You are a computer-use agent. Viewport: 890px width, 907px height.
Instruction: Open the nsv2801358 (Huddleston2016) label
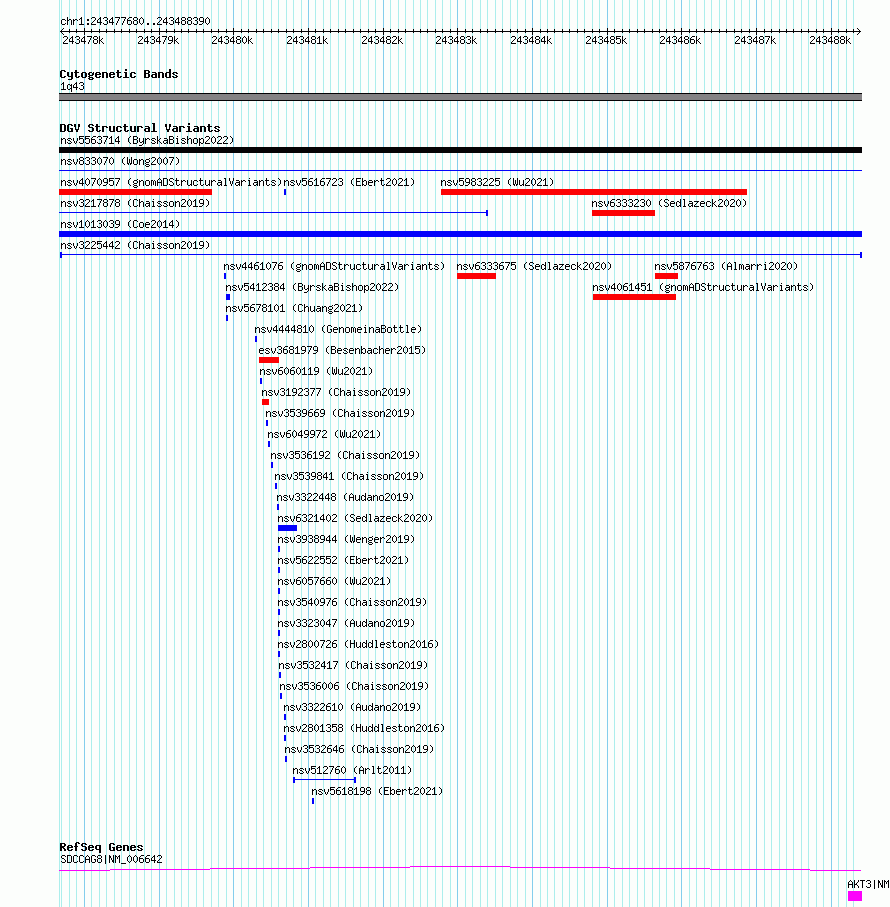pyautogui.click(x=364, y=729)
